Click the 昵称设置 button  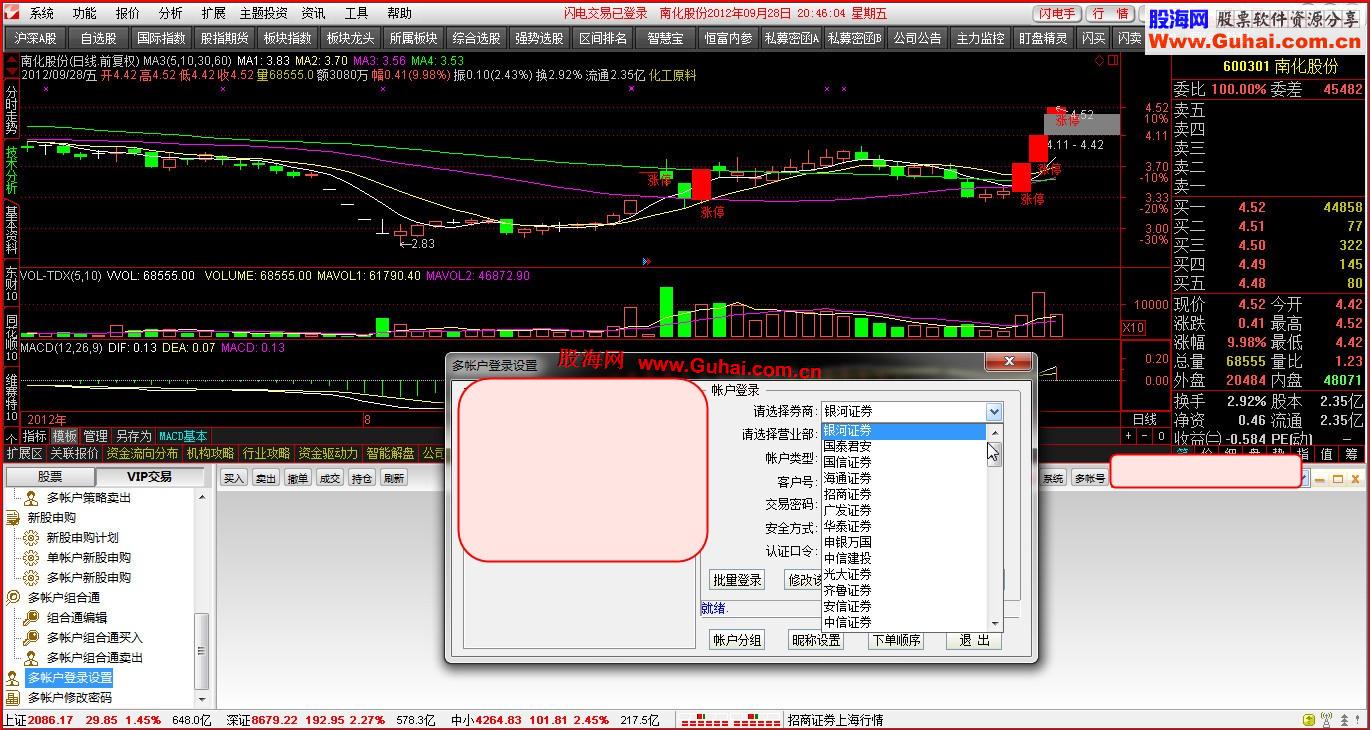816,640
